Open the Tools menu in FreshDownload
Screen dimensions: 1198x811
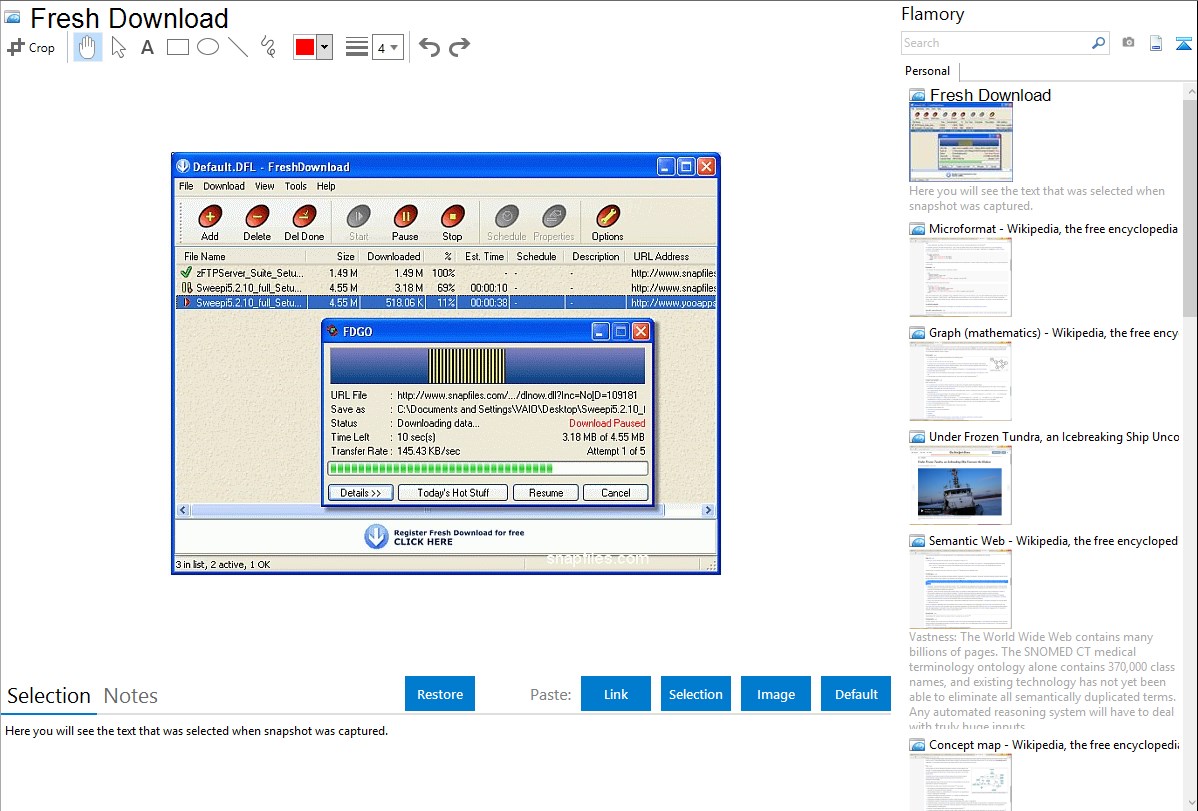(x=296, y=187)
